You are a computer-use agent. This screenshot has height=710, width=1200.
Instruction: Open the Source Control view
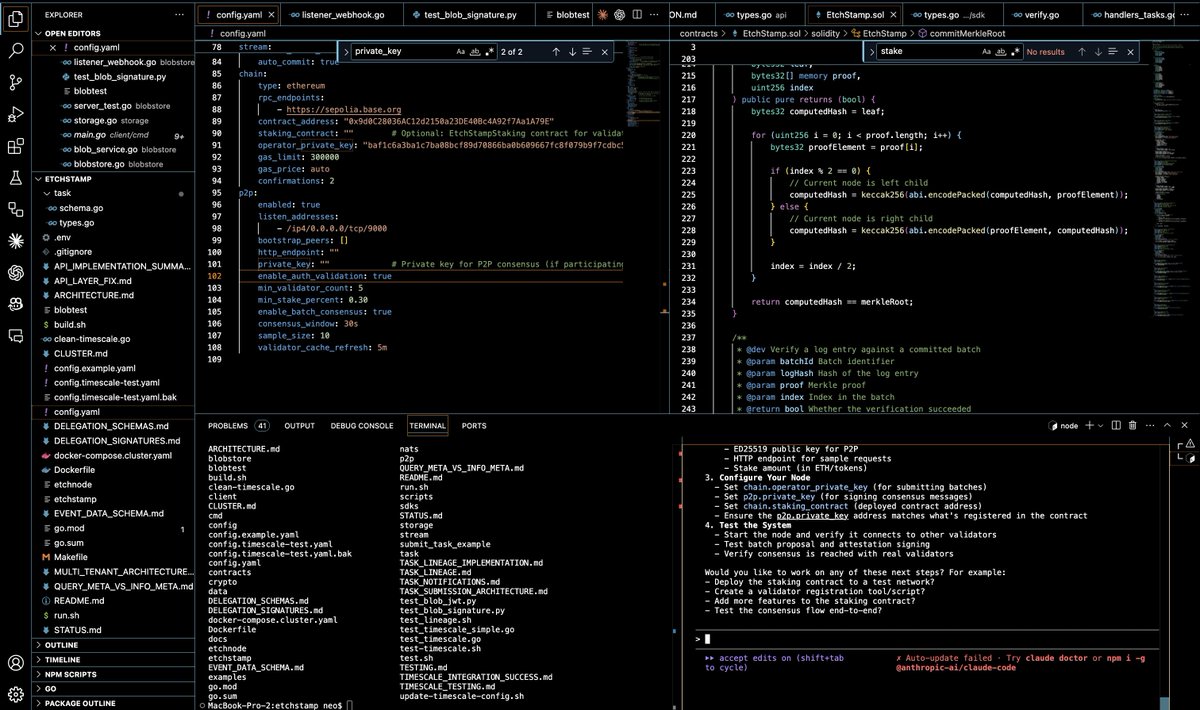click(16, 82)
